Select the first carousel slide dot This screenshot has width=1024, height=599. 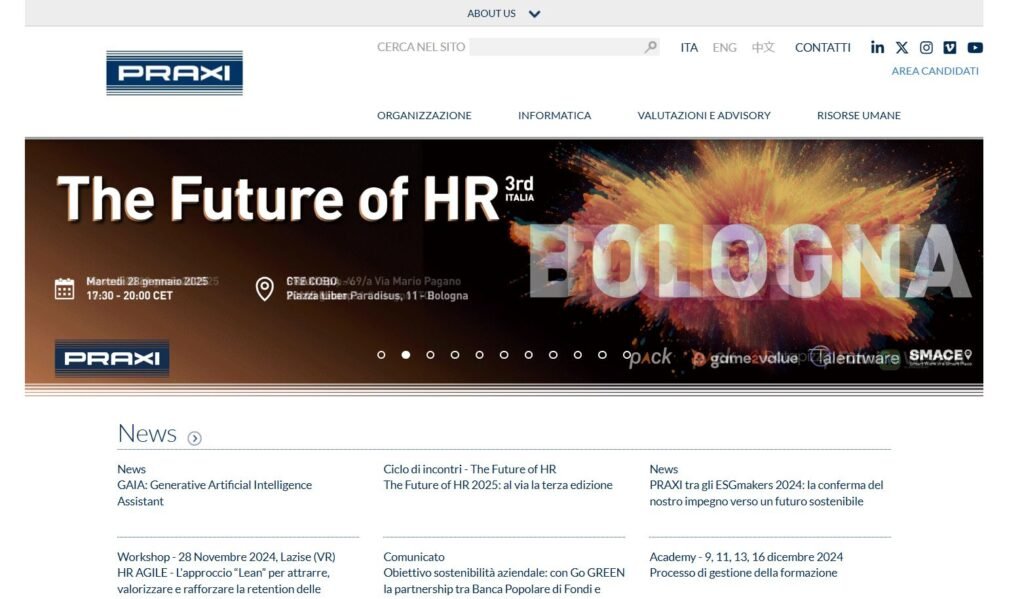pyautogui.click(x=381, y=355)
